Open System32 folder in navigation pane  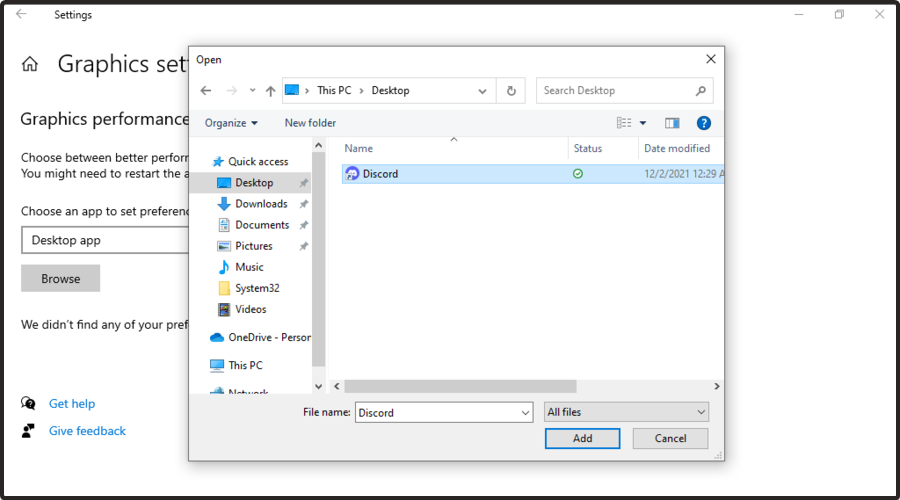pos(257,288)
